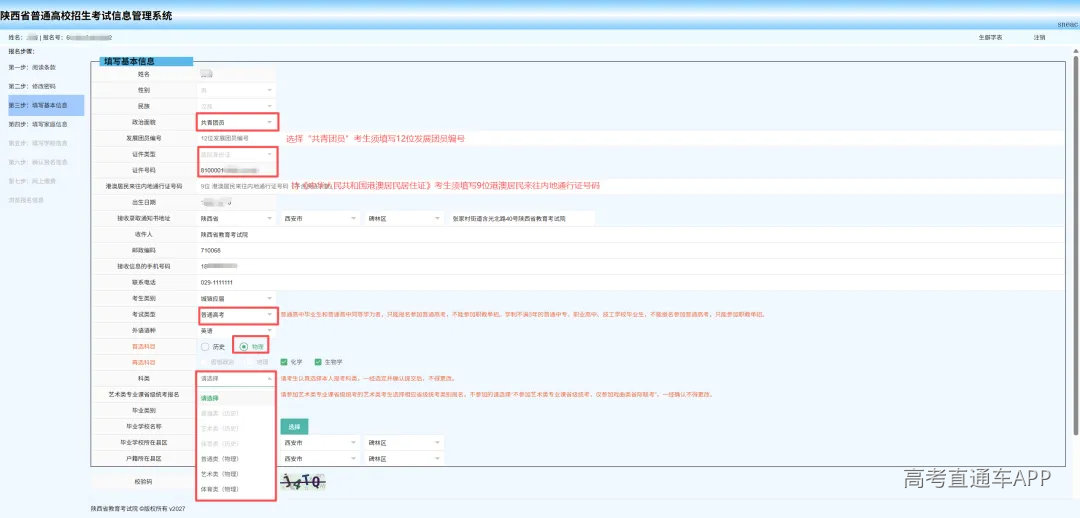Click the 邮政编码 field showing 710068
This screenshot has width=1080, height=518.
(630, 250)
